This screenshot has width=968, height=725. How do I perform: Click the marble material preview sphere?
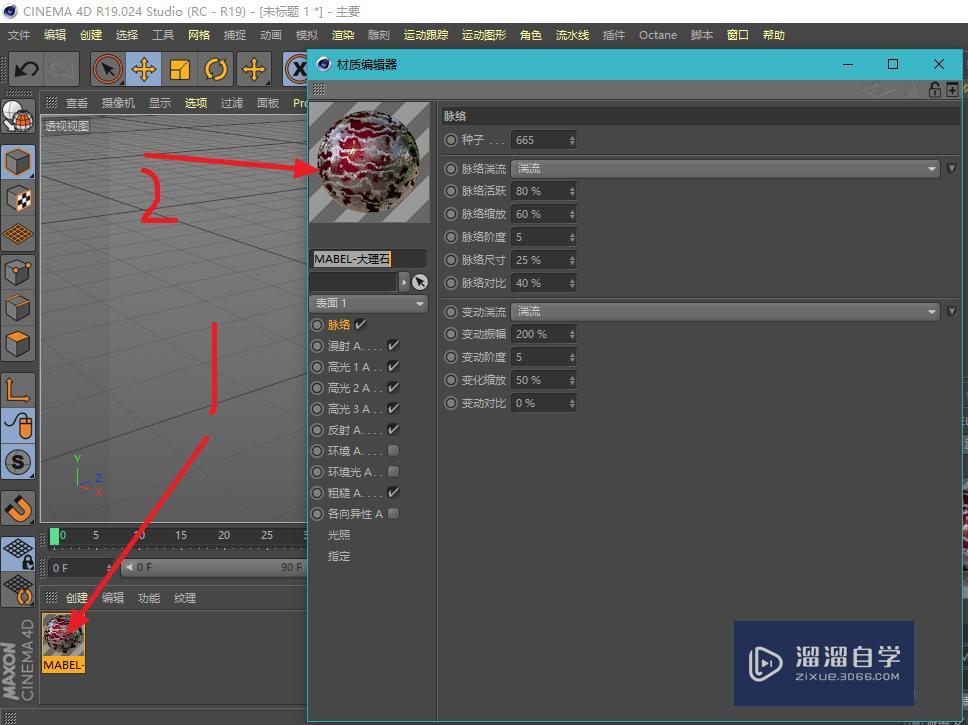(369, 162)
